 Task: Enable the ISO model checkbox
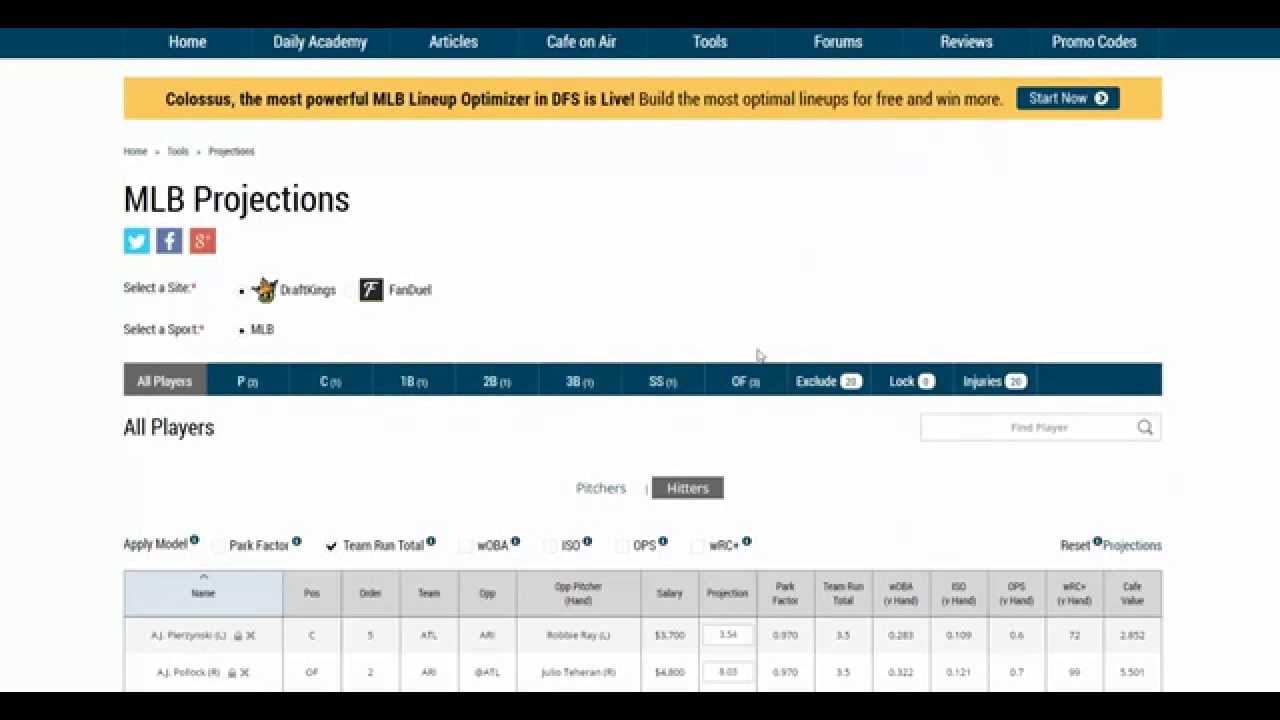coord(551,546)
